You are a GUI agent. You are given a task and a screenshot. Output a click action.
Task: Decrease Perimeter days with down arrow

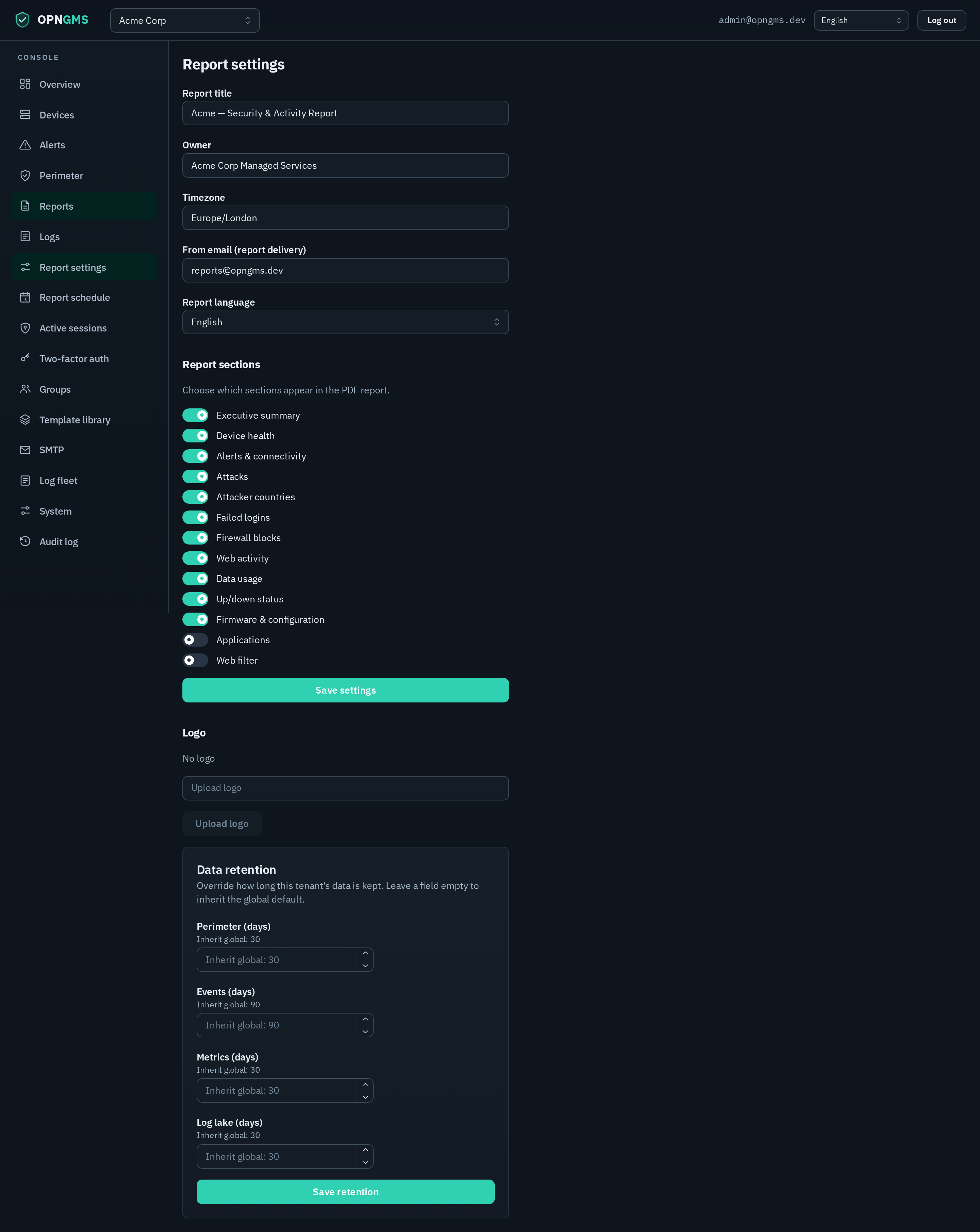tap(365, 966)
